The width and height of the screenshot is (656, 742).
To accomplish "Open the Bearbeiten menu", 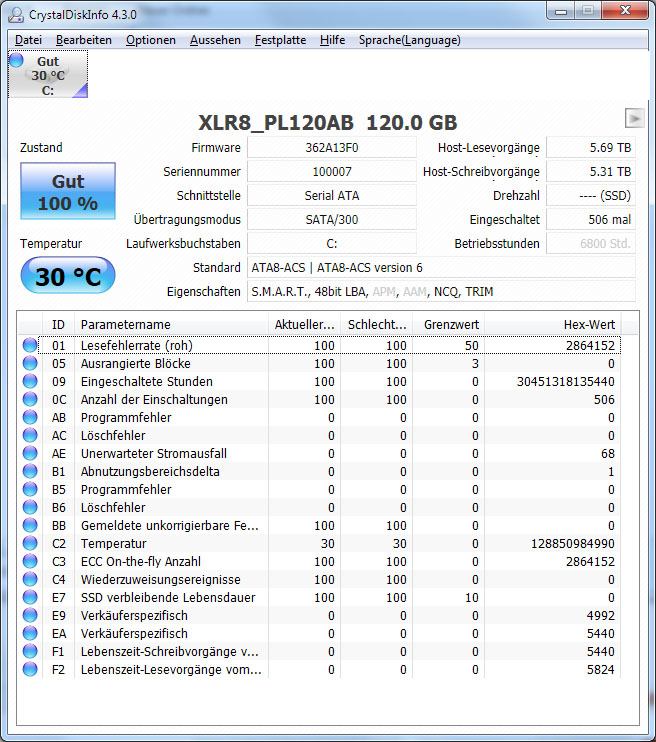I will coord(84,40).
